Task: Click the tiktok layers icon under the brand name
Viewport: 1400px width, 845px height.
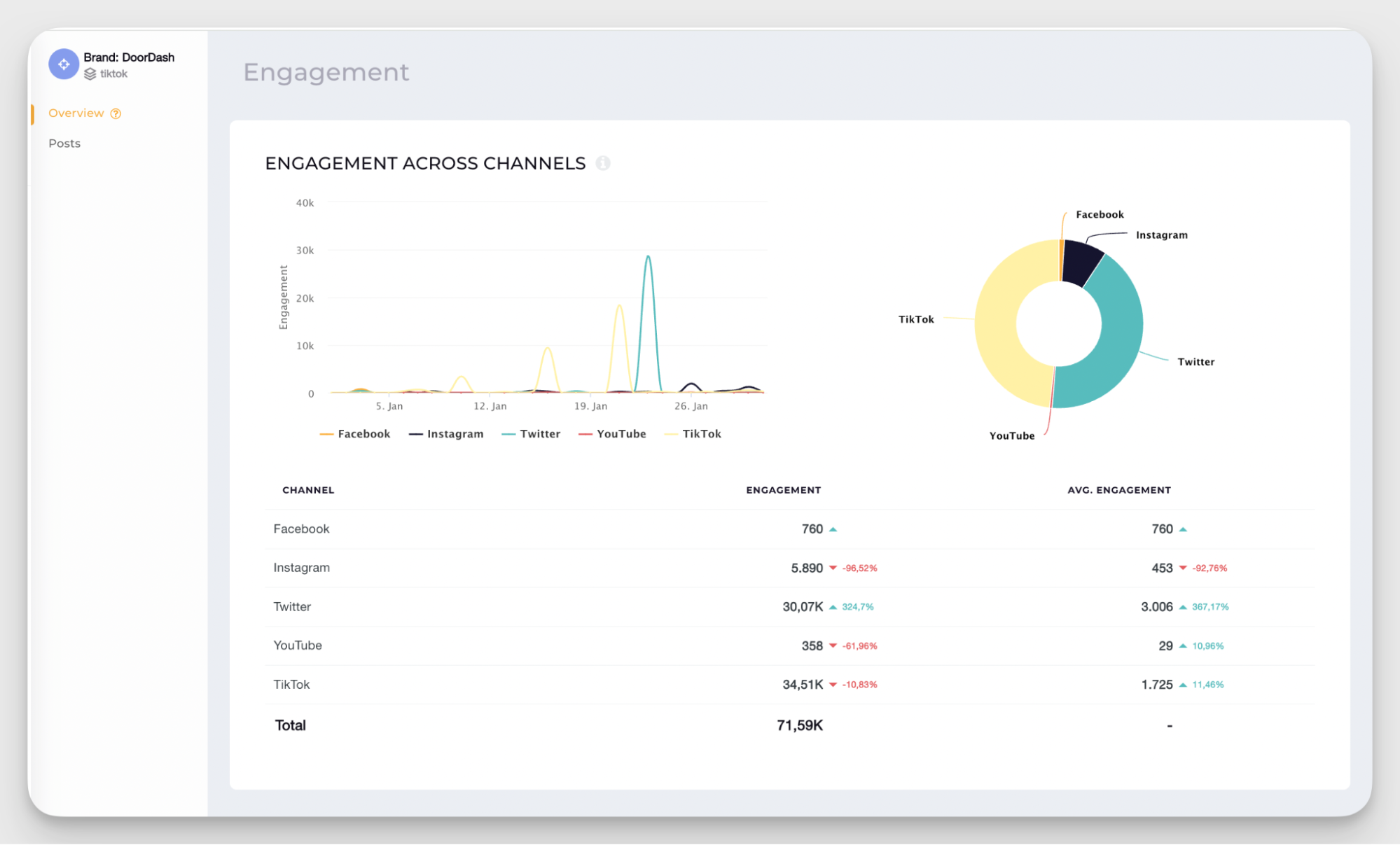Action: click(x=90, y=73)
